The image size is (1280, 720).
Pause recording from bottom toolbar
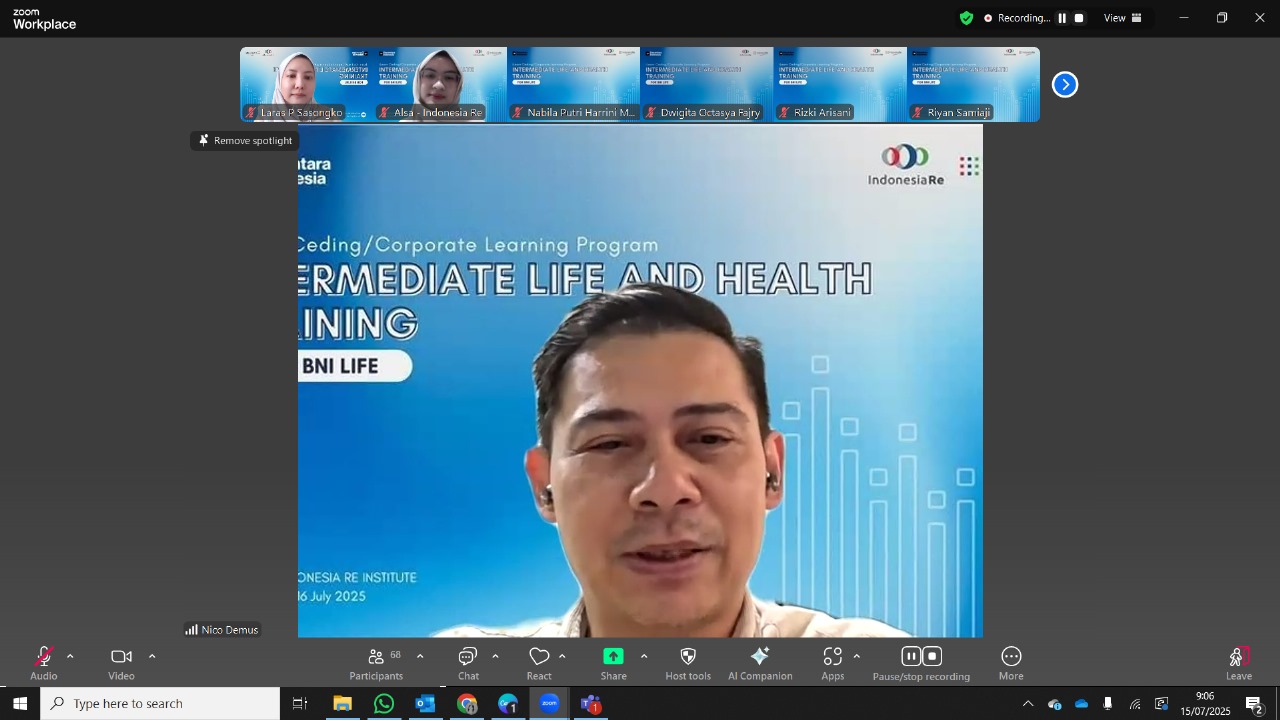(x=911, y=656)
